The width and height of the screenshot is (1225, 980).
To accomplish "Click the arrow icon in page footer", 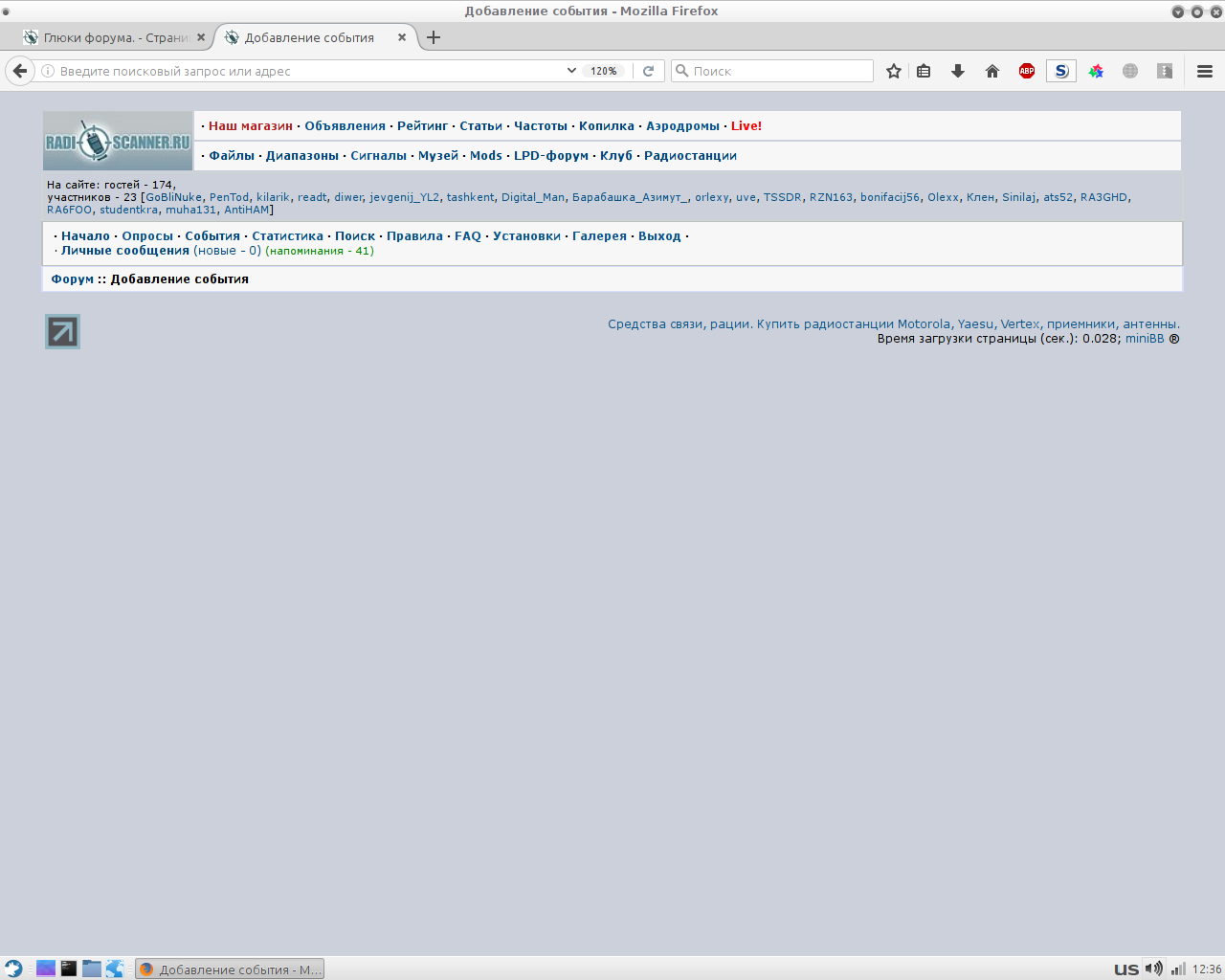I will [62, 331].
